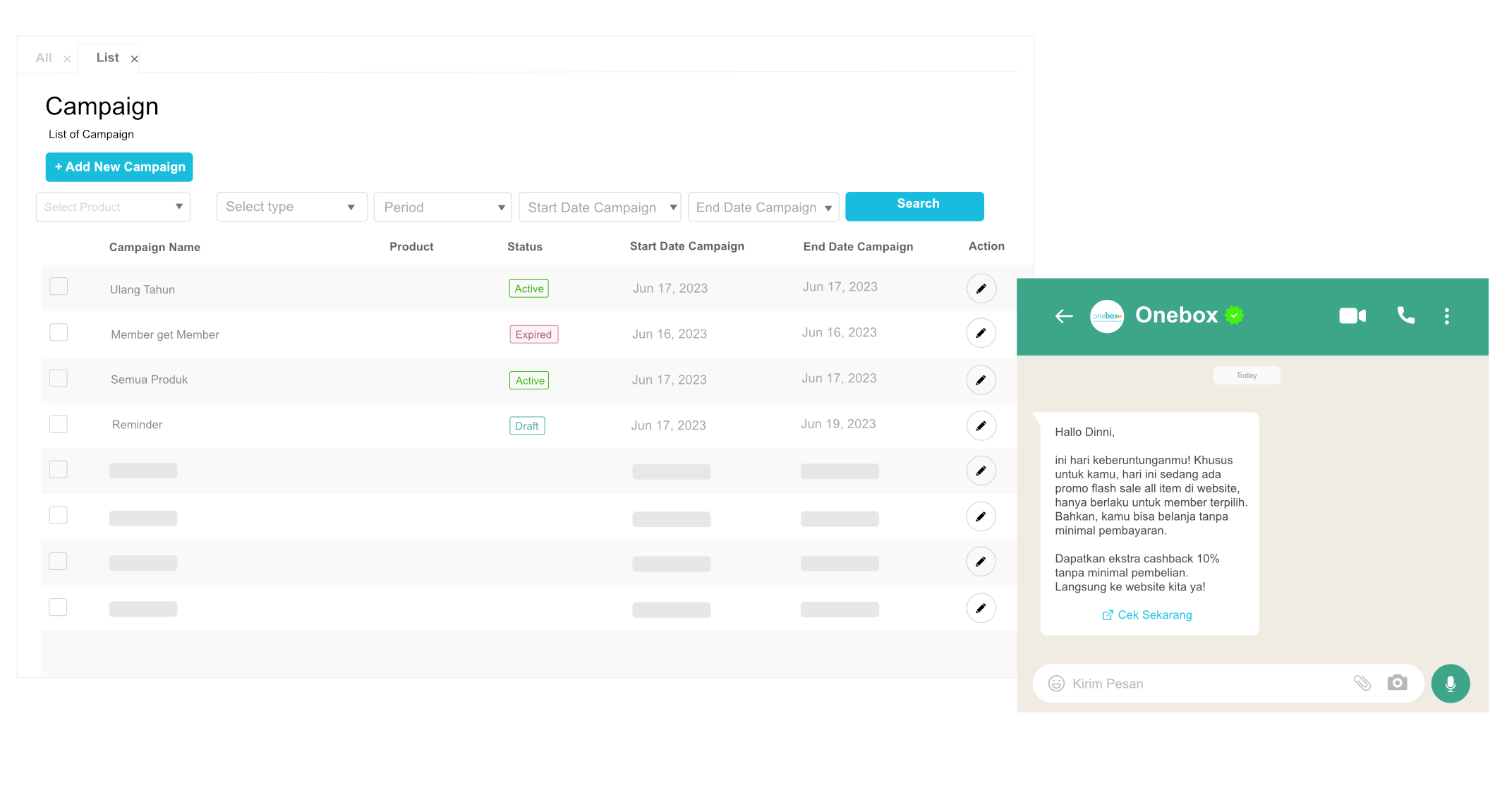Select the List tab
The height and width of the screenshot is (812, 1495).
tap(107, 58)
